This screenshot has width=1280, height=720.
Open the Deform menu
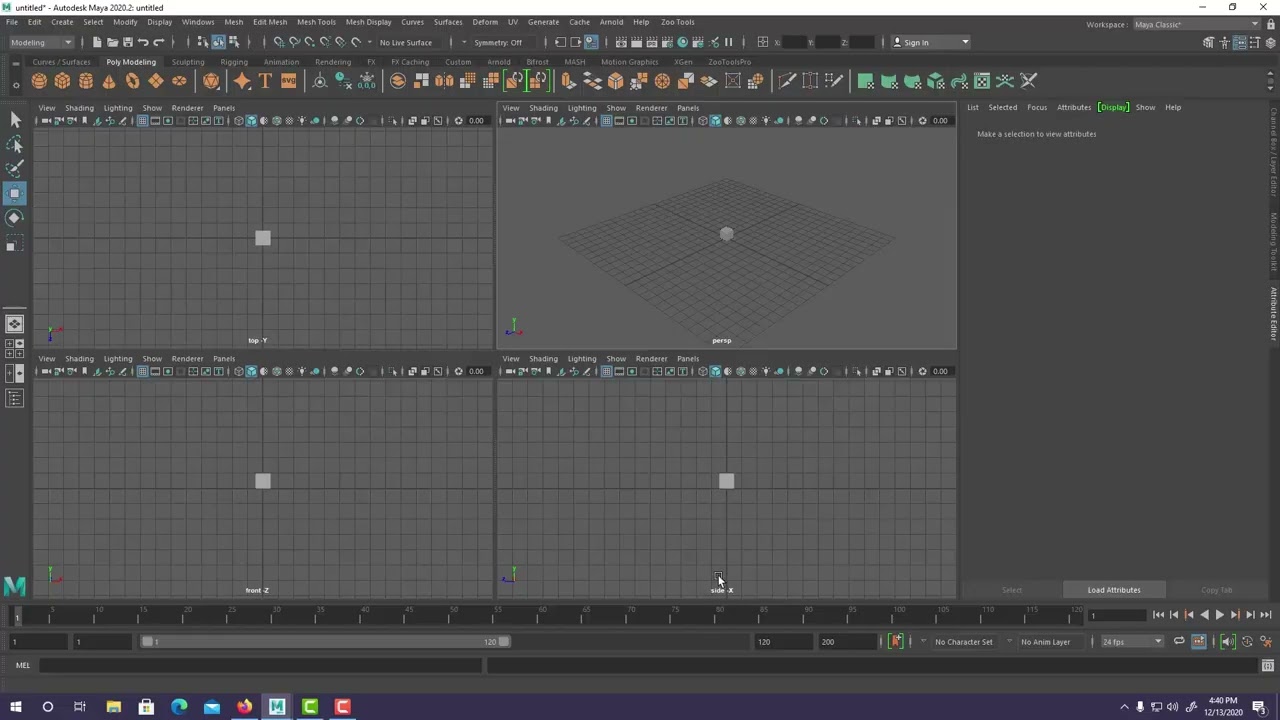pos(485,22)
